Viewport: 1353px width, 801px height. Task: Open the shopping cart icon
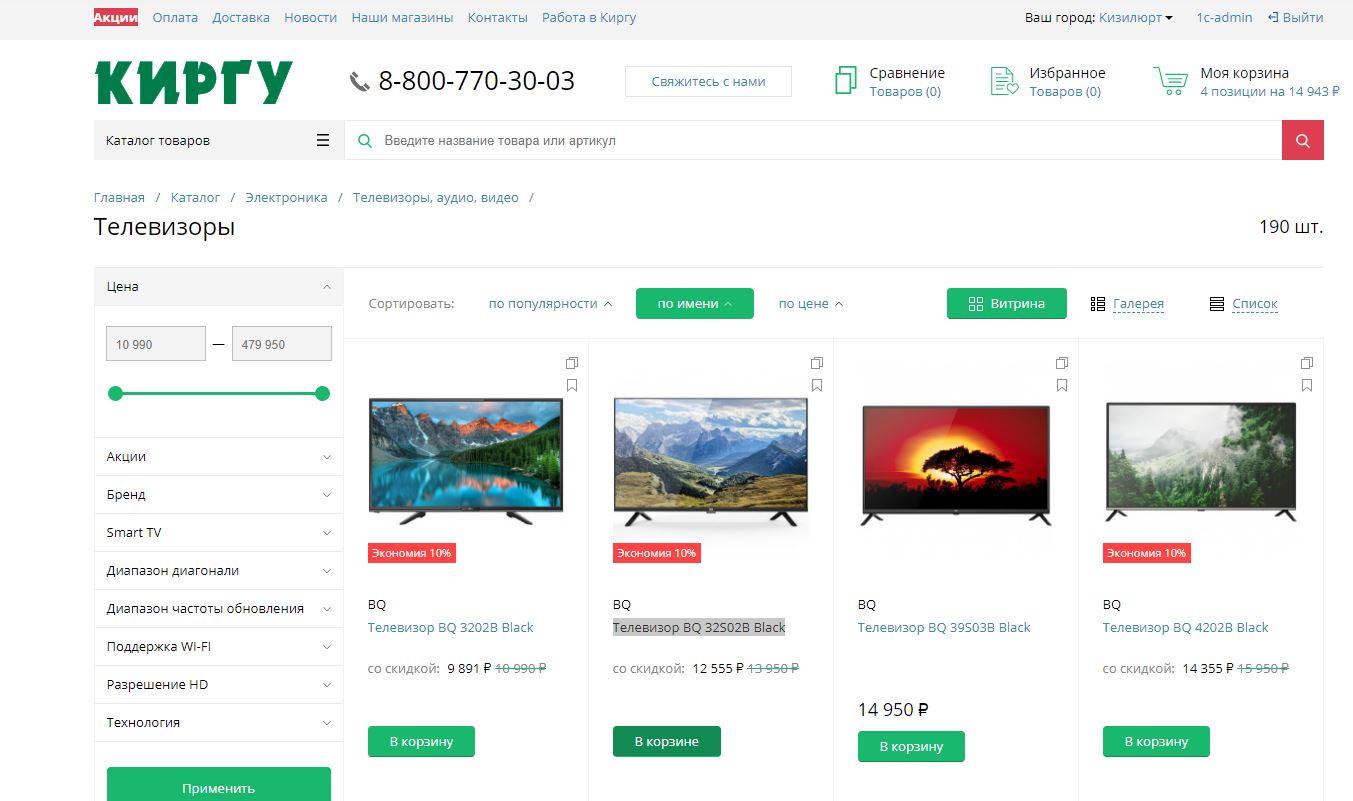click(1170, 80)
